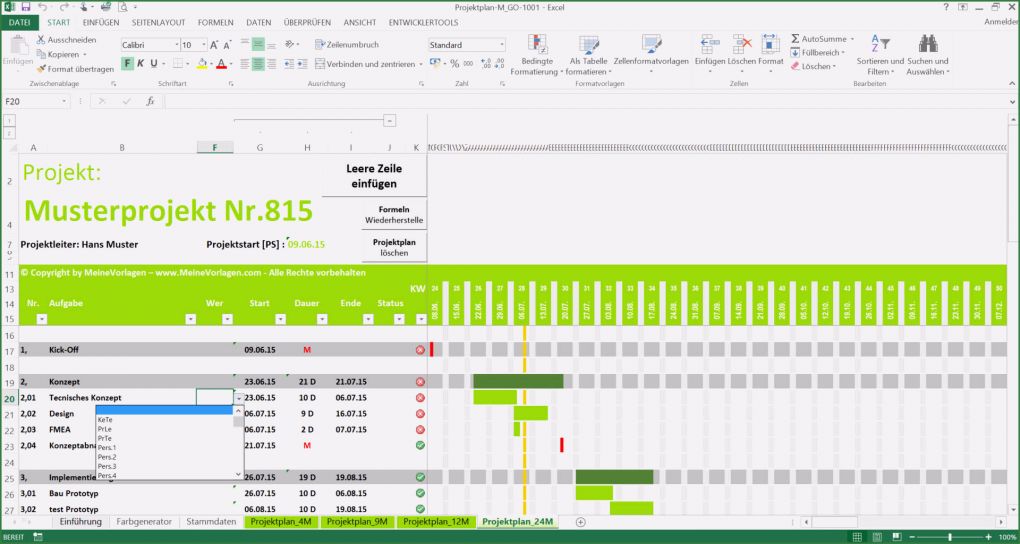Select Pers.1 in the open dropdown list
The height and width of the screenshot is (544, 1020).
pyautogui.click(x=107, y=447)
